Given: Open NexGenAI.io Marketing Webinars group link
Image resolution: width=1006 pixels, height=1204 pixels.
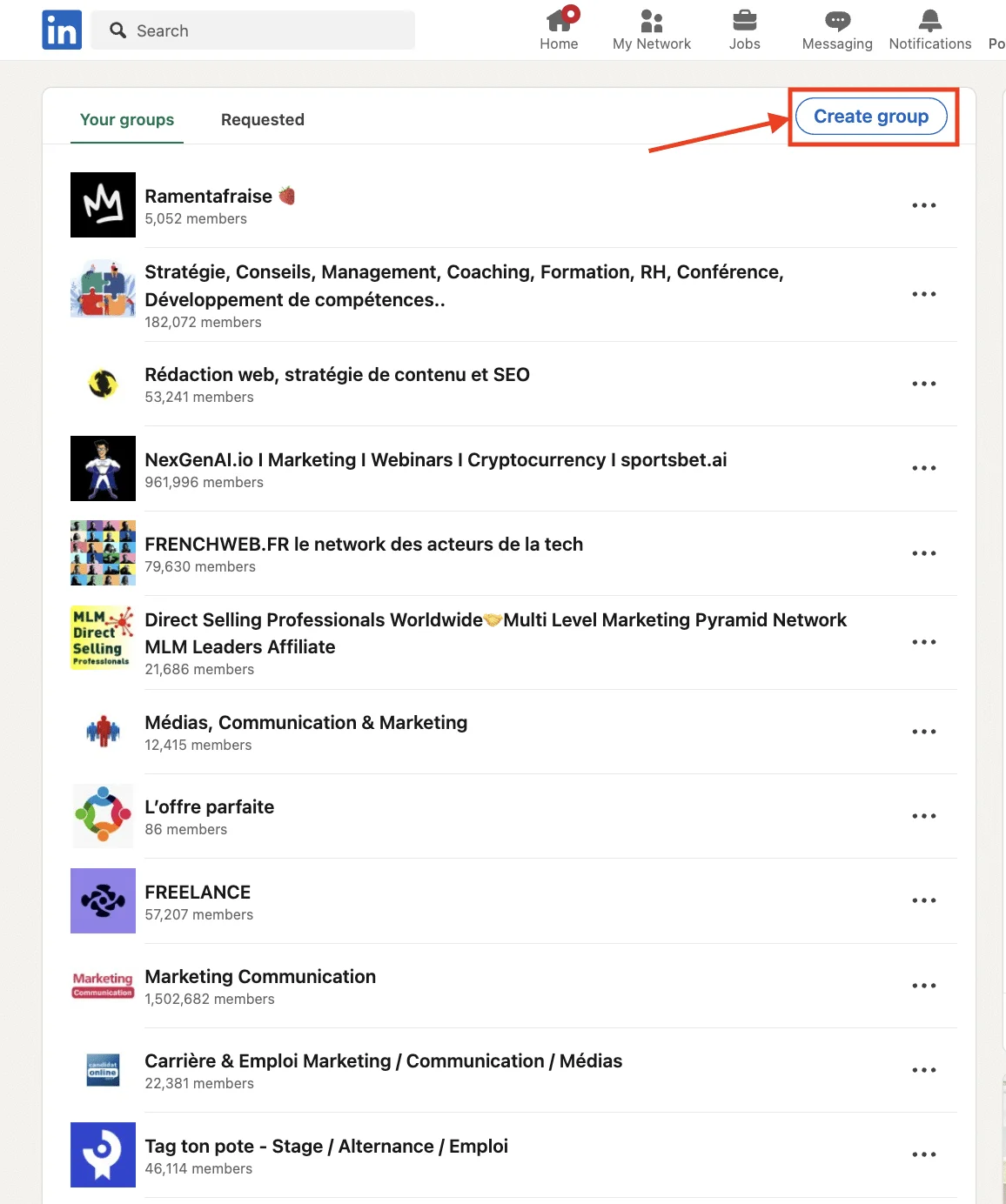Looking at the screenshot, I should point(436,460).
